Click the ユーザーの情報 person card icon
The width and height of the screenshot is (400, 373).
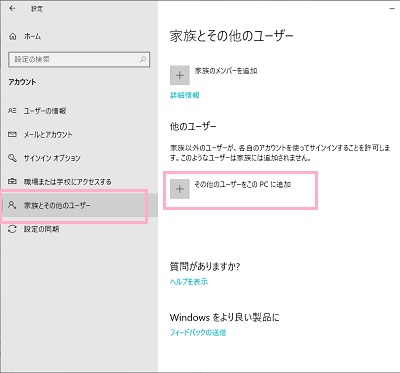coord(12,111)
